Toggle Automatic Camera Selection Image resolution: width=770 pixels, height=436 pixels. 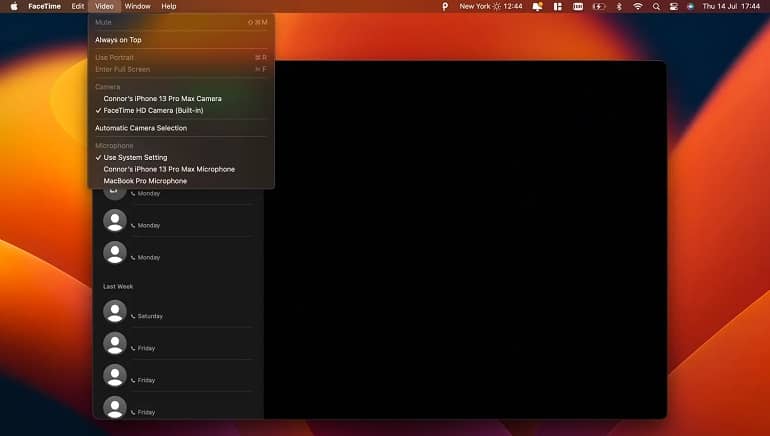coord(181,128)
